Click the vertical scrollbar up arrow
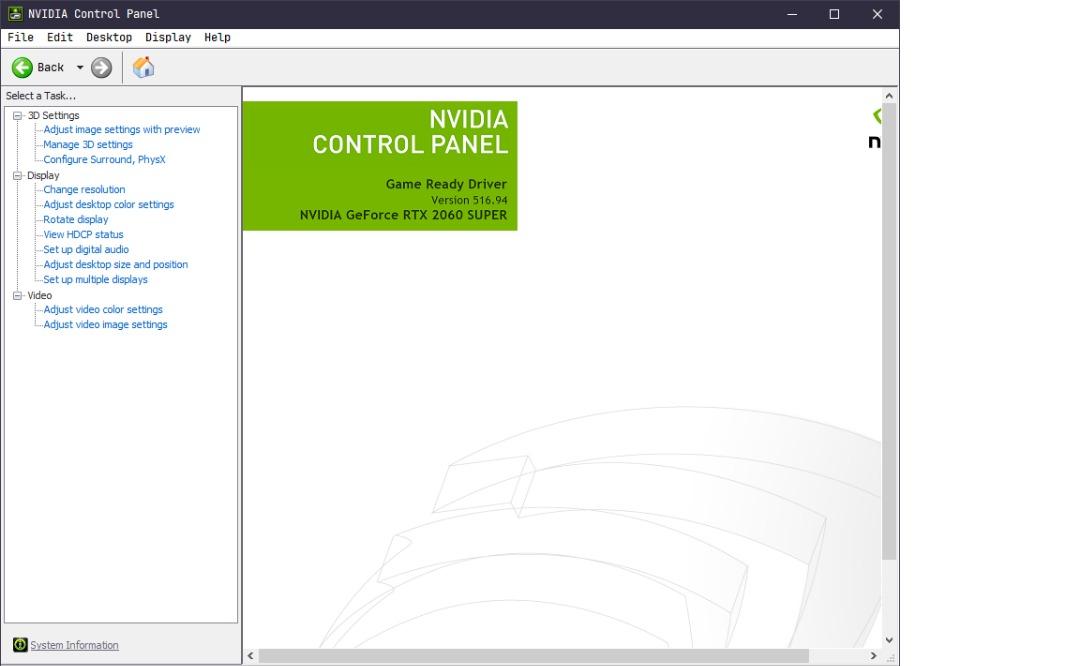The image size is (1080, 666). (x=889, y=96)
